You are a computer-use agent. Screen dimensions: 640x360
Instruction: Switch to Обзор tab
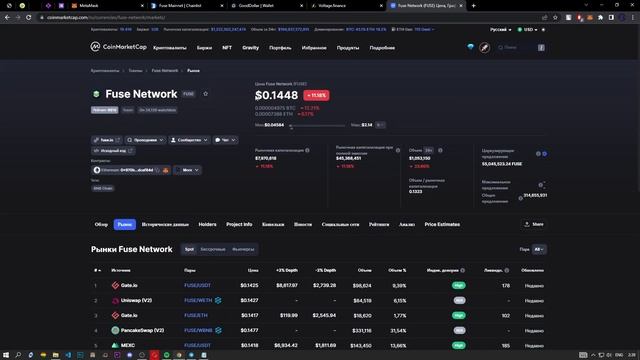tap(101, 224)
